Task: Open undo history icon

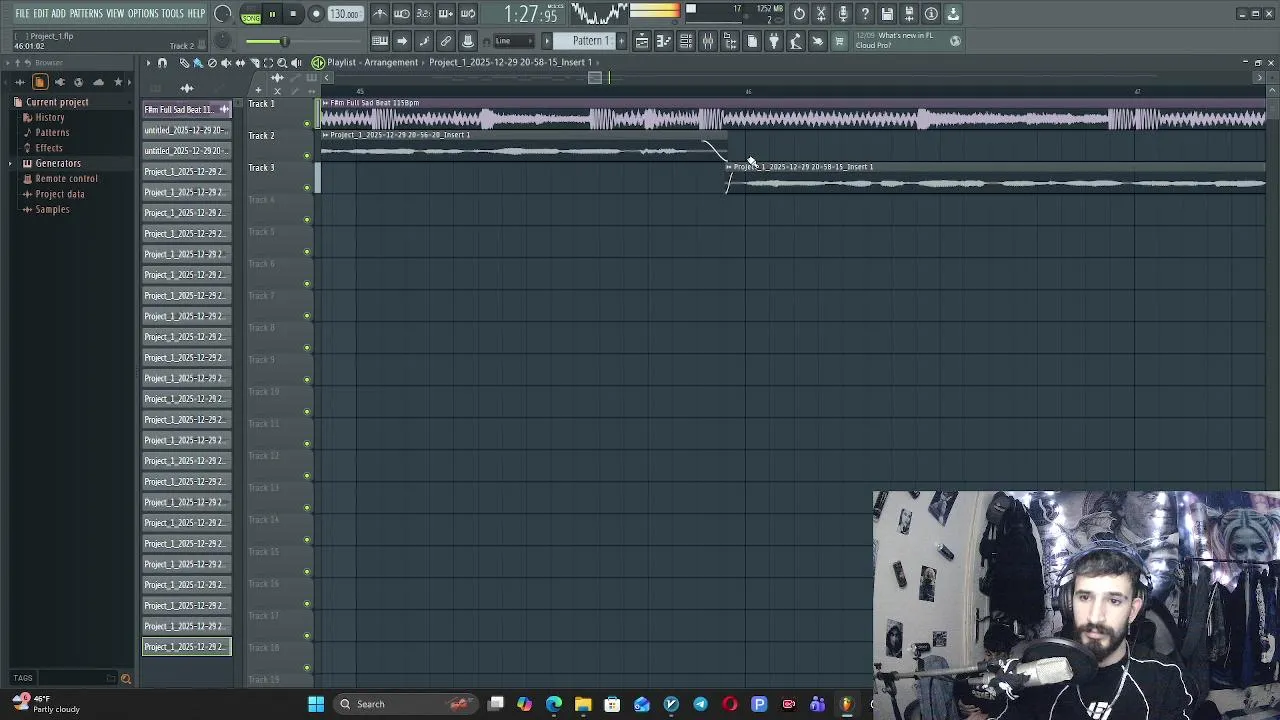Action: point(799,14)
